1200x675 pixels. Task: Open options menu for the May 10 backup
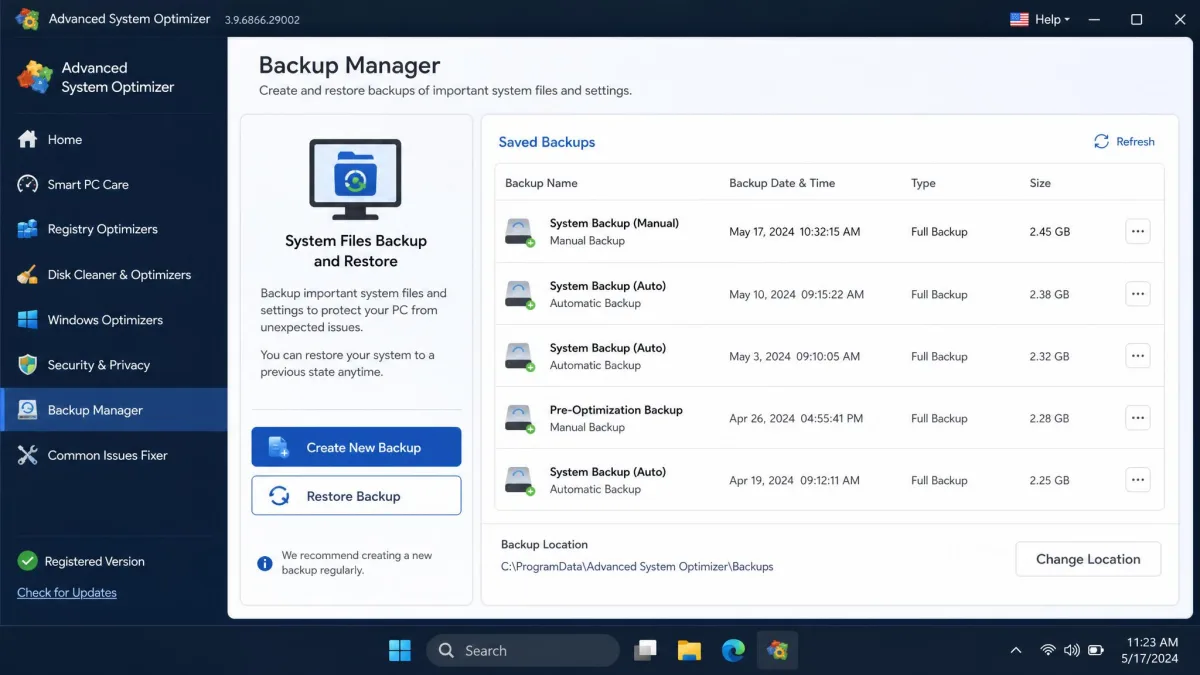(1137, 294)
